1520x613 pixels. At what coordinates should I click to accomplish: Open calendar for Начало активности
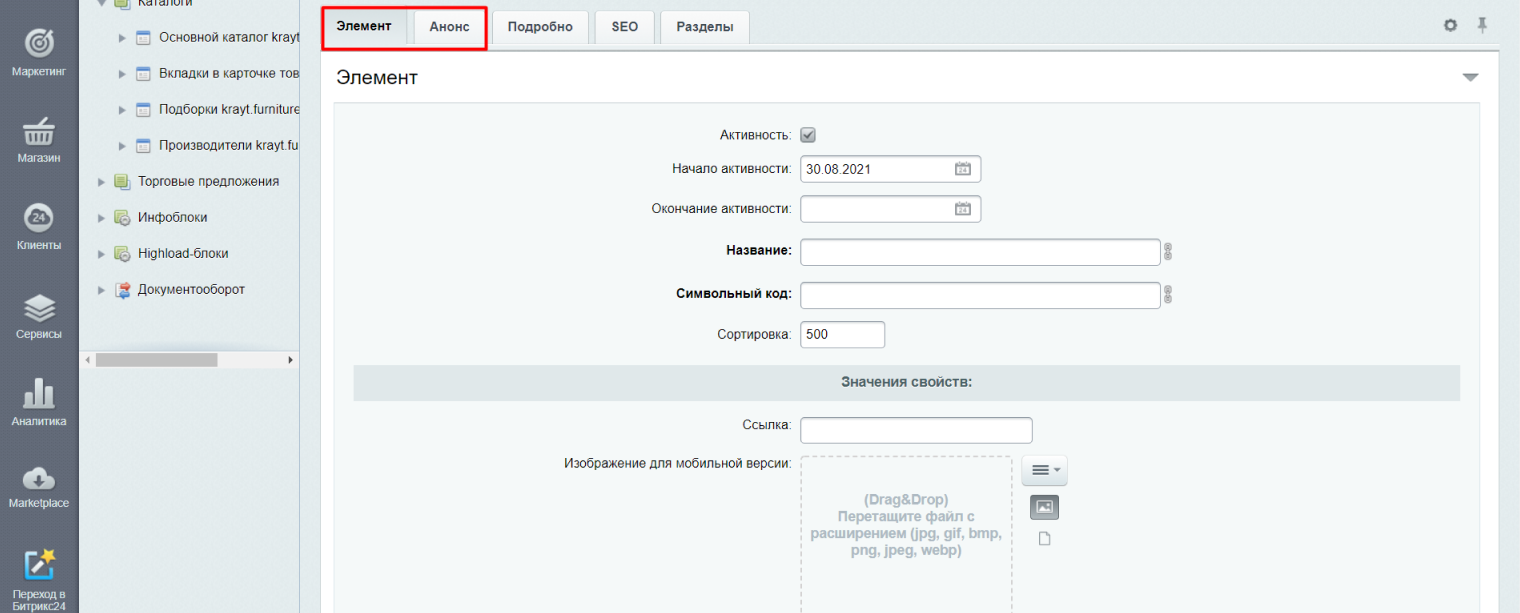point(963,169)
